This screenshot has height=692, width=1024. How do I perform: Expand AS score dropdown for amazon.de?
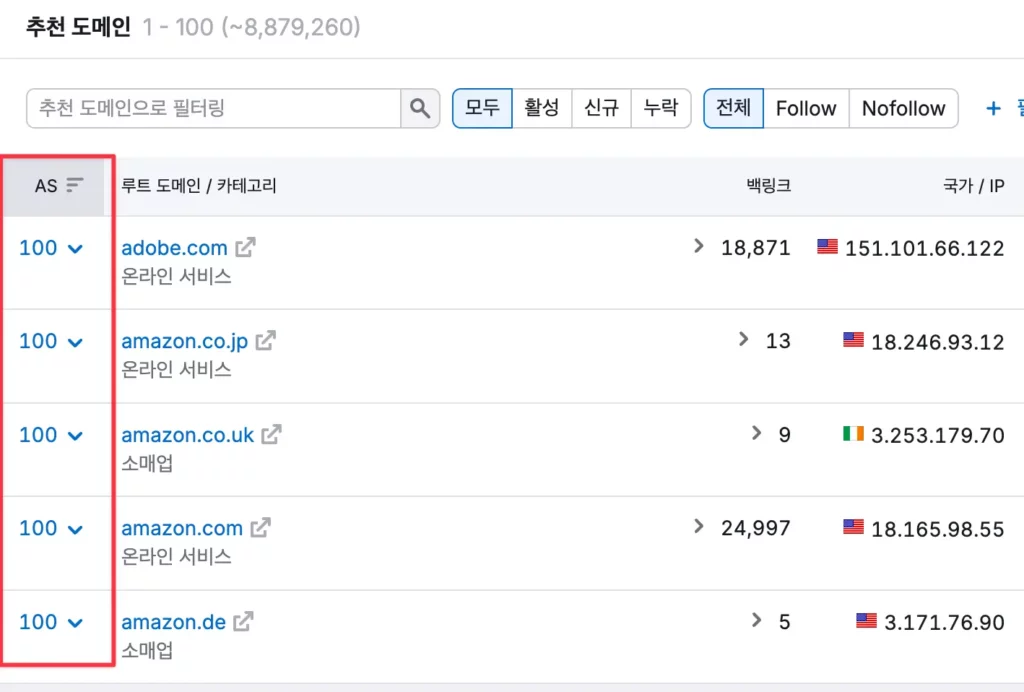[76, 623]
